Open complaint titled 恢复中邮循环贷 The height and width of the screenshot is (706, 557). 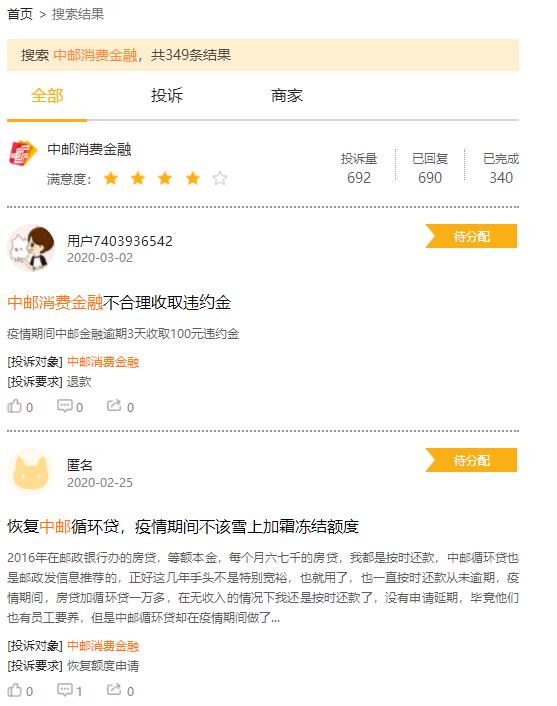[183, 526]
